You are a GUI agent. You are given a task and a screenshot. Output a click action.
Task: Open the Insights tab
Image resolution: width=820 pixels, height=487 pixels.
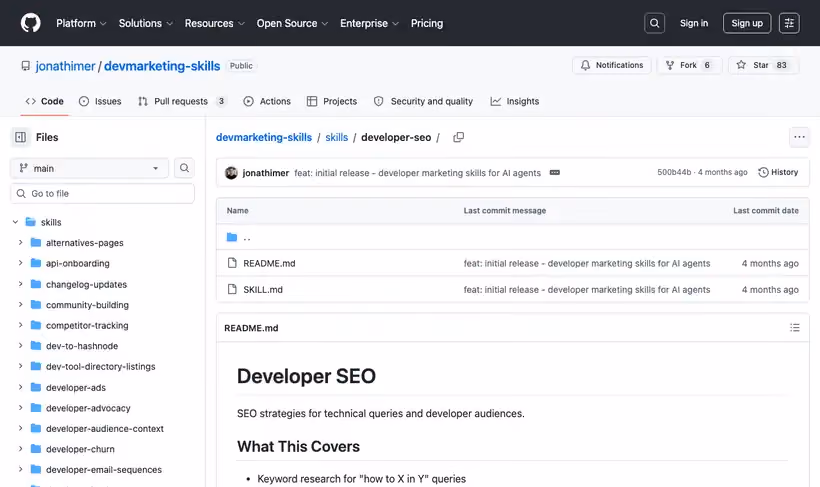[x=515, y=101]
